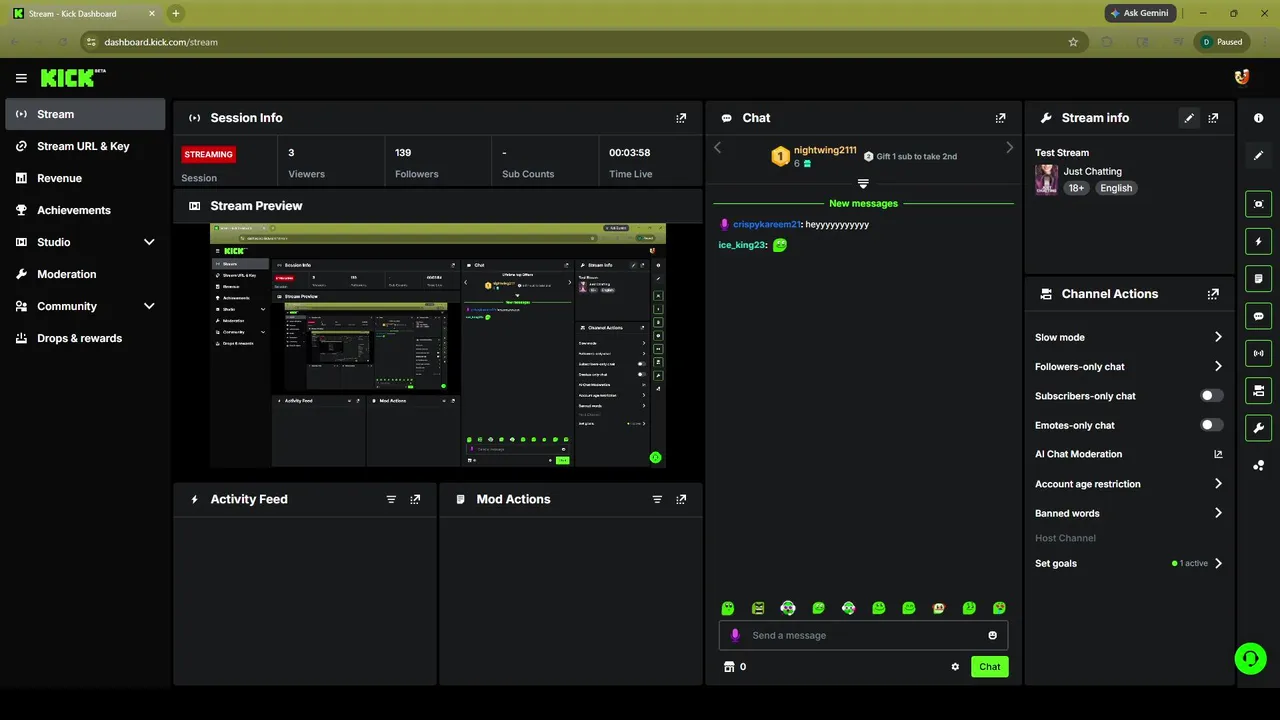Open Achievements page
This screenshot has height=720, width=1280.
click(x=85, y=210)
